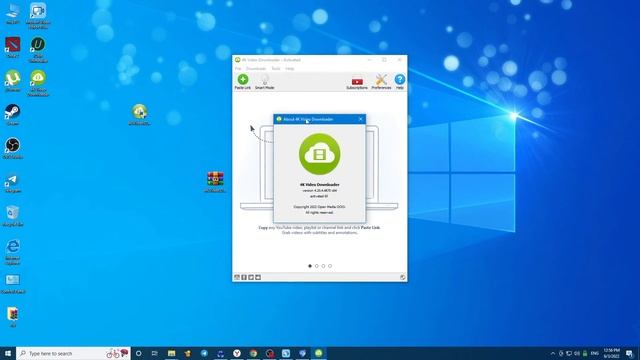Image resolution: width=640 pixels, height=360 pixels.
Task: Select WinRAR icon at bottom of left column
Action: (x=13, y=317)
